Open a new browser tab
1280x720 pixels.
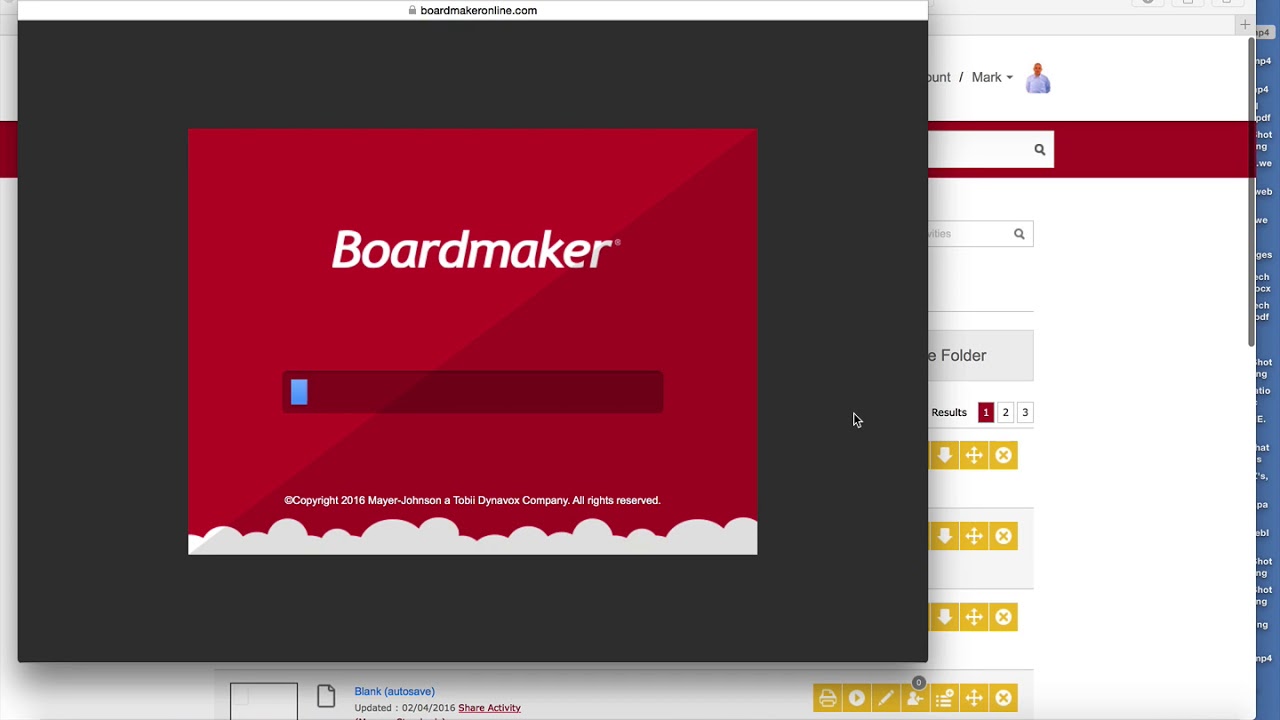pos(1245,24)
